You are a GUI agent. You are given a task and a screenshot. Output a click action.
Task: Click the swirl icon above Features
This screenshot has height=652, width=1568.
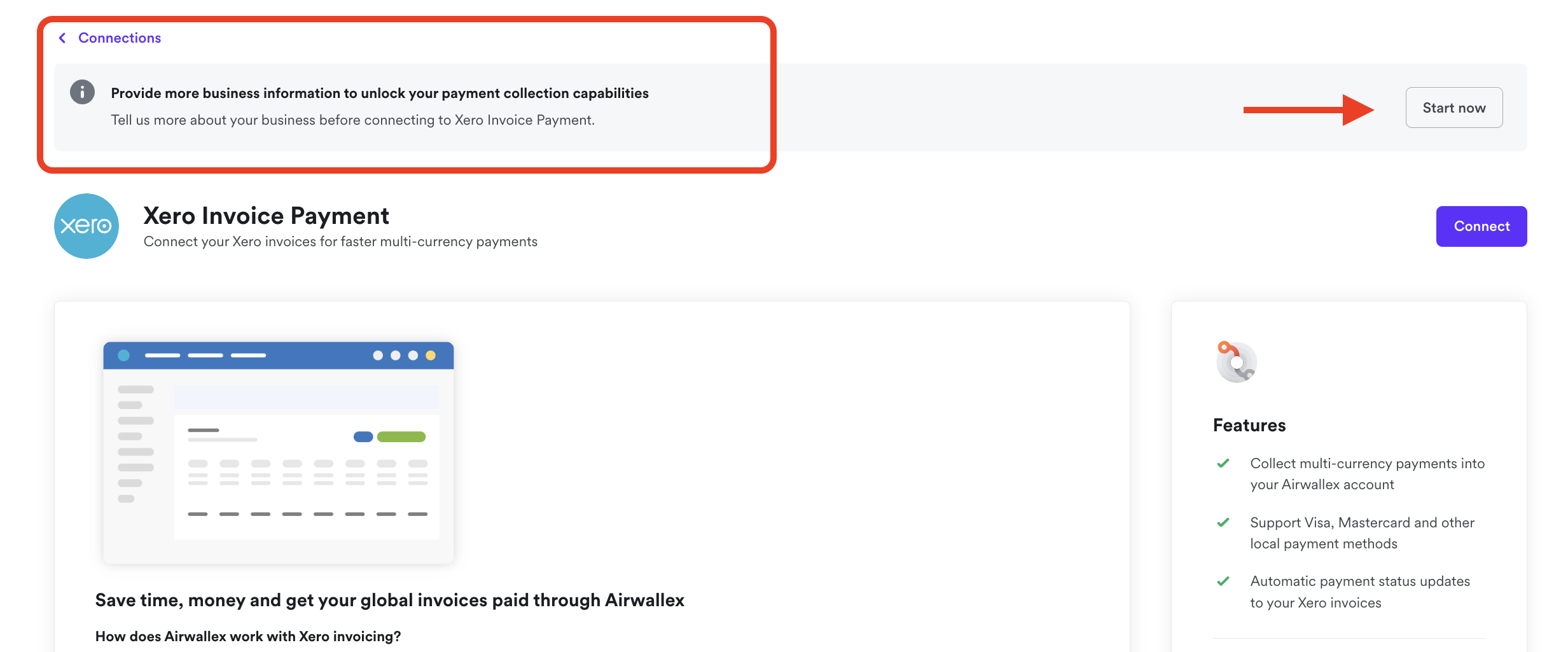[1236, 361]
